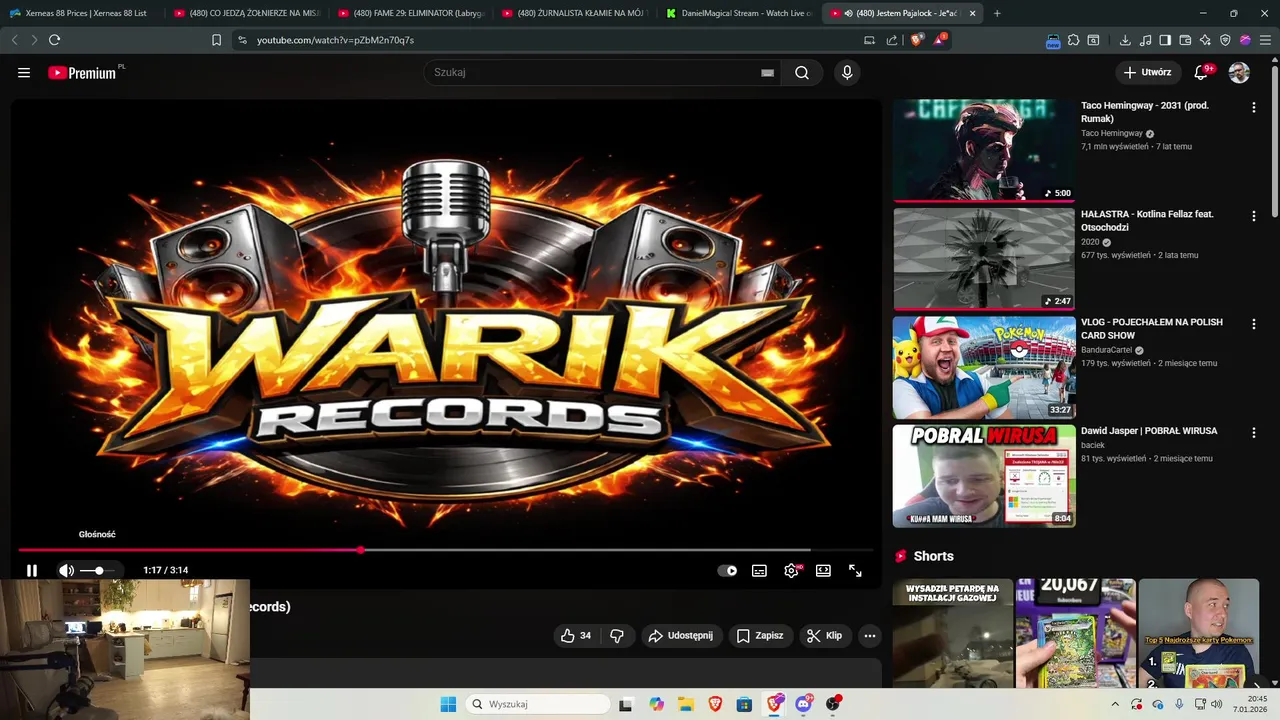Save video with the Zapisz button

pos(760,635)
